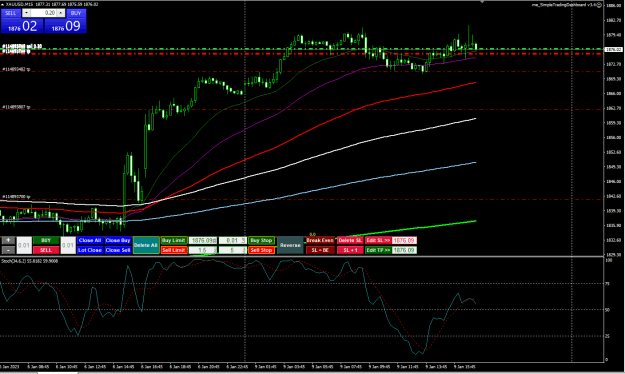Click the Close Buy button
Image resolution: width=625 pixels, height=374 pixels.
[x=118, y=240]
